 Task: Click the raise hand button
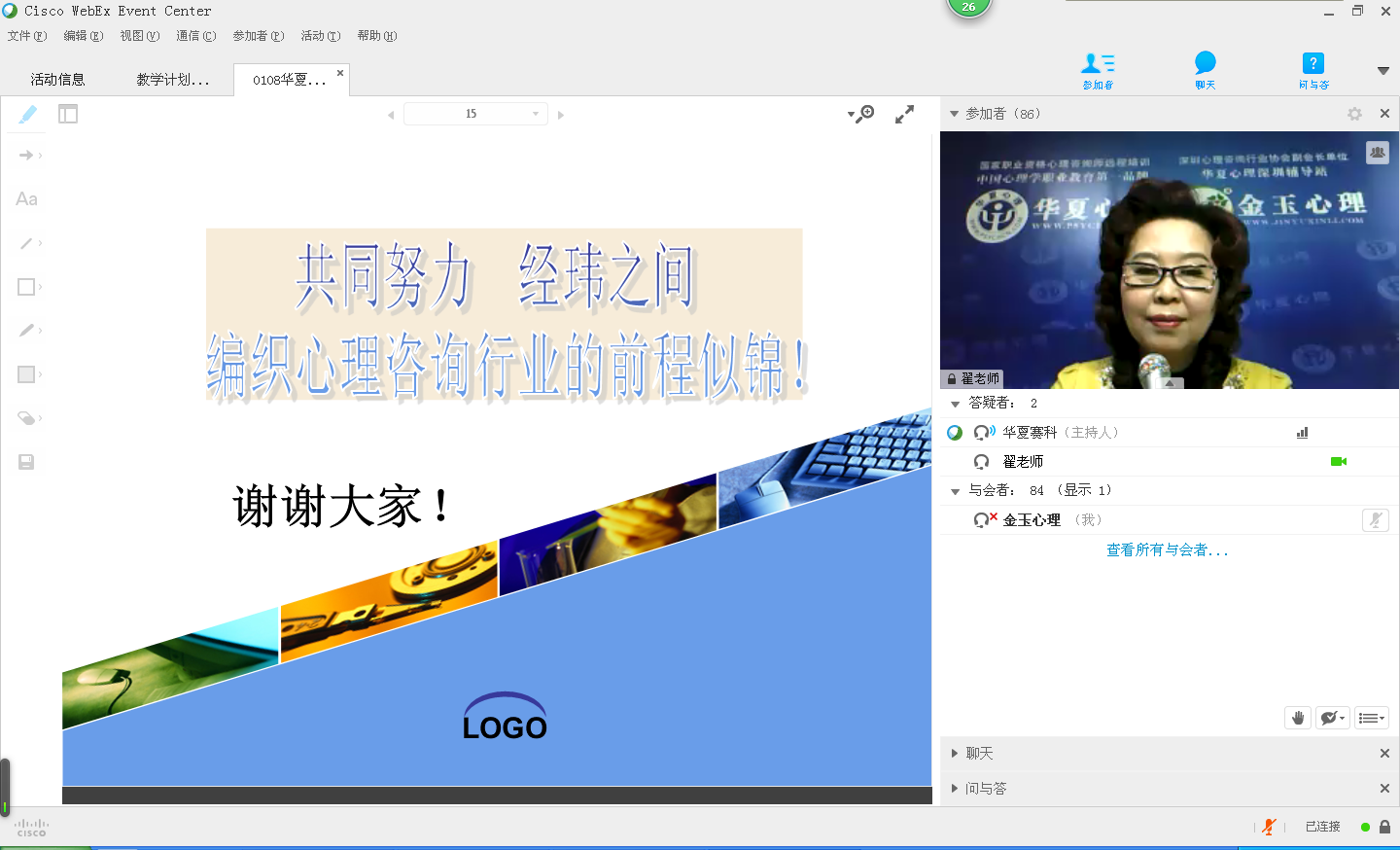pos(1298,718)
